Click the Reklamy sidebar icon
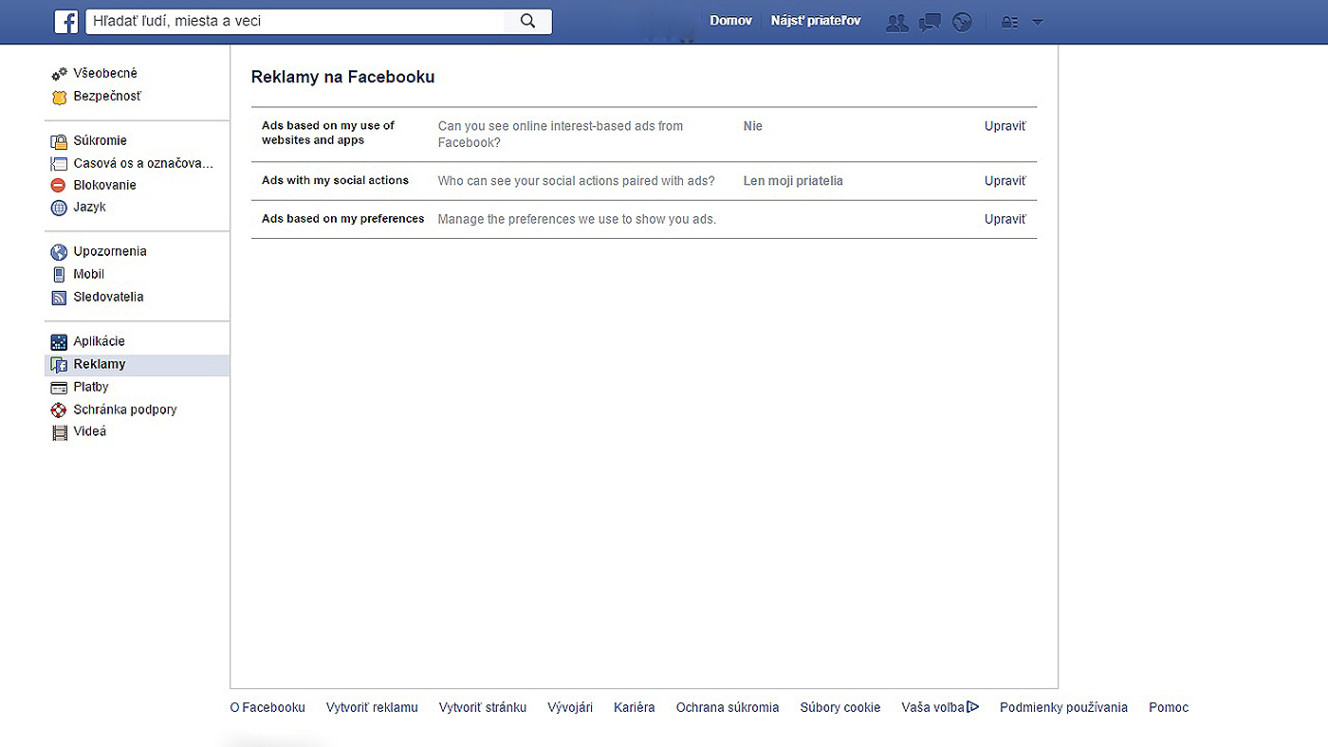This screenshot has width=1328, height=747. 59,365
